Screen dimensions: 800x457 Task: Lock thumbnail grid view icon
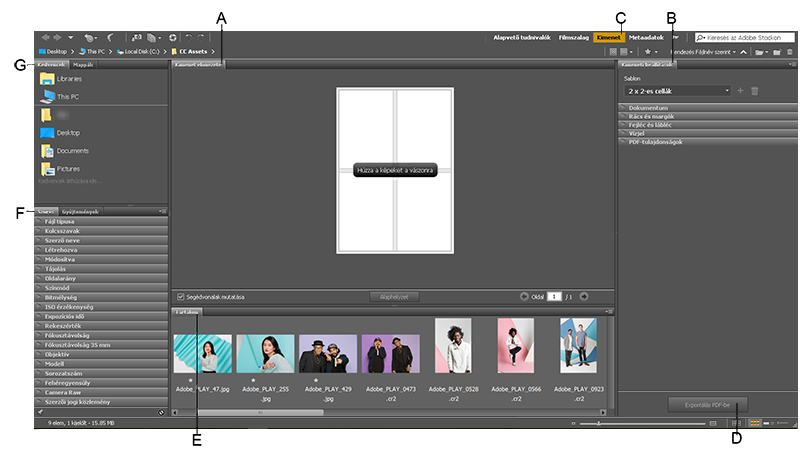click(736, 423)
